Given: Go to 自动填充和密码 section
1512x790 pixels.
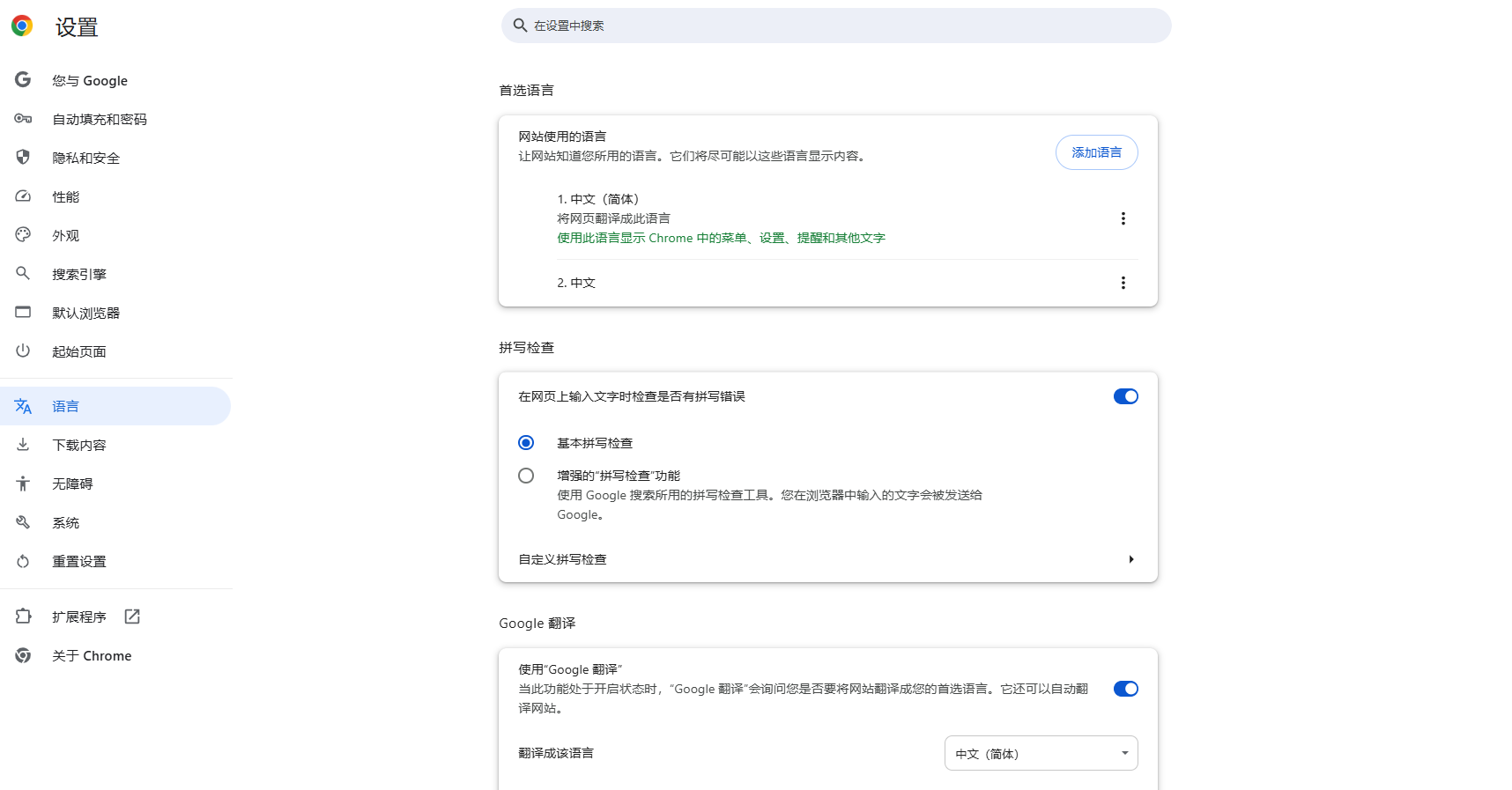Looking at the screenshot, I should [x=115, y=119].
